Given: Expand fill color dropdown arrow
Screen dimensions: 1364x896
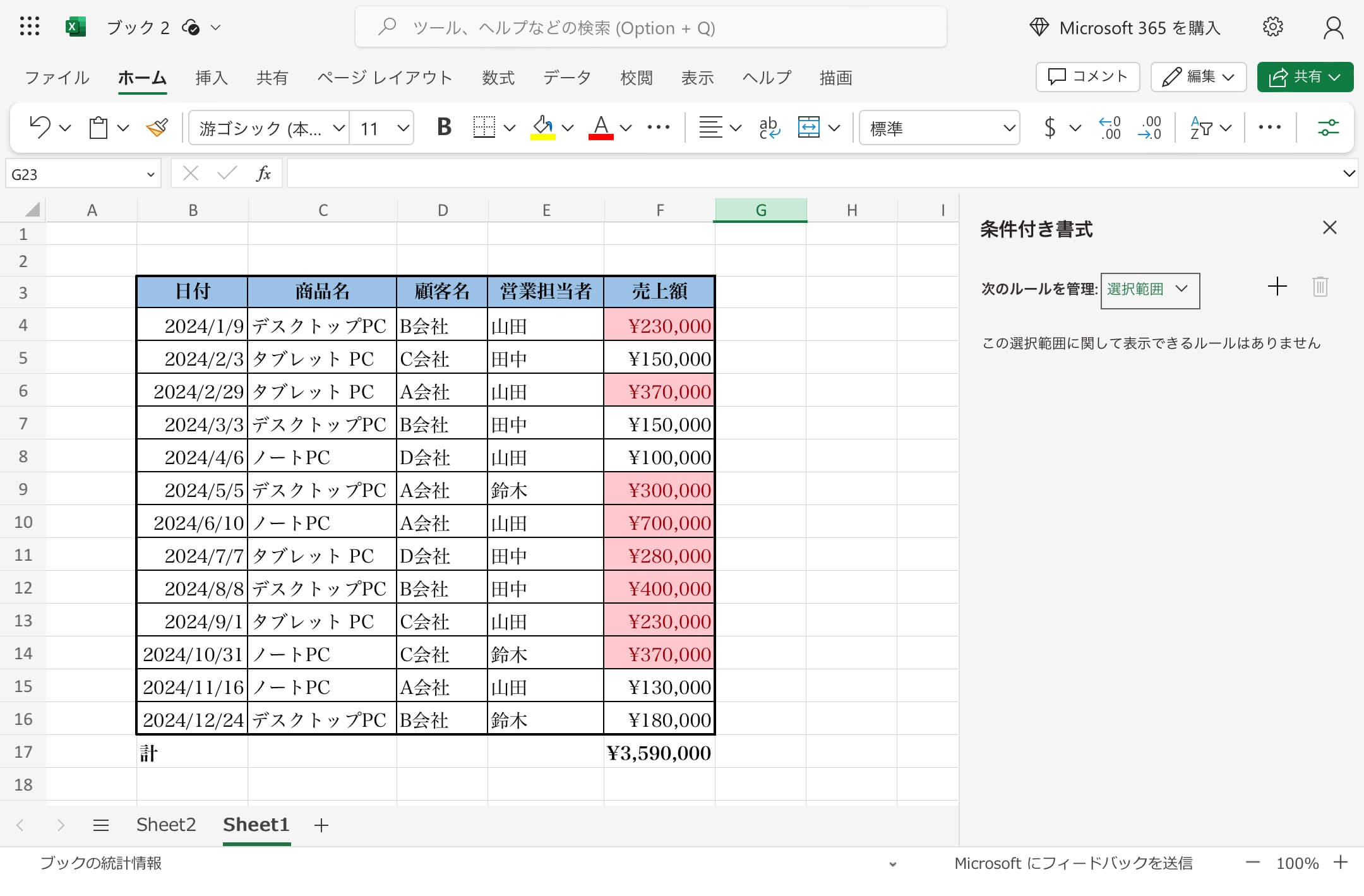Looking at the screenshot, I should click(568, 128).
